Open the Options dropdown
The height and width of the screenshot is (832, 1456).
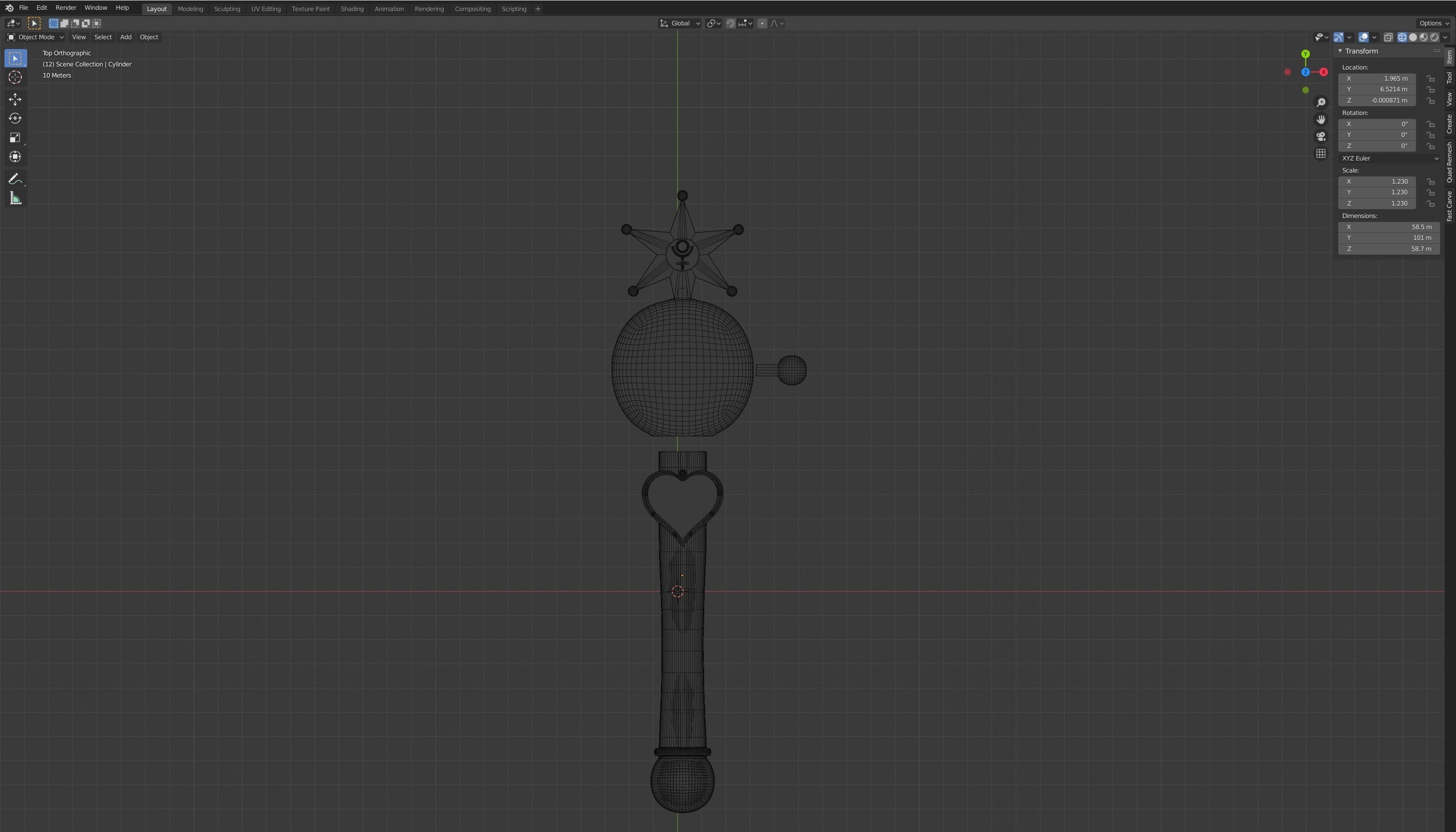1434,24
